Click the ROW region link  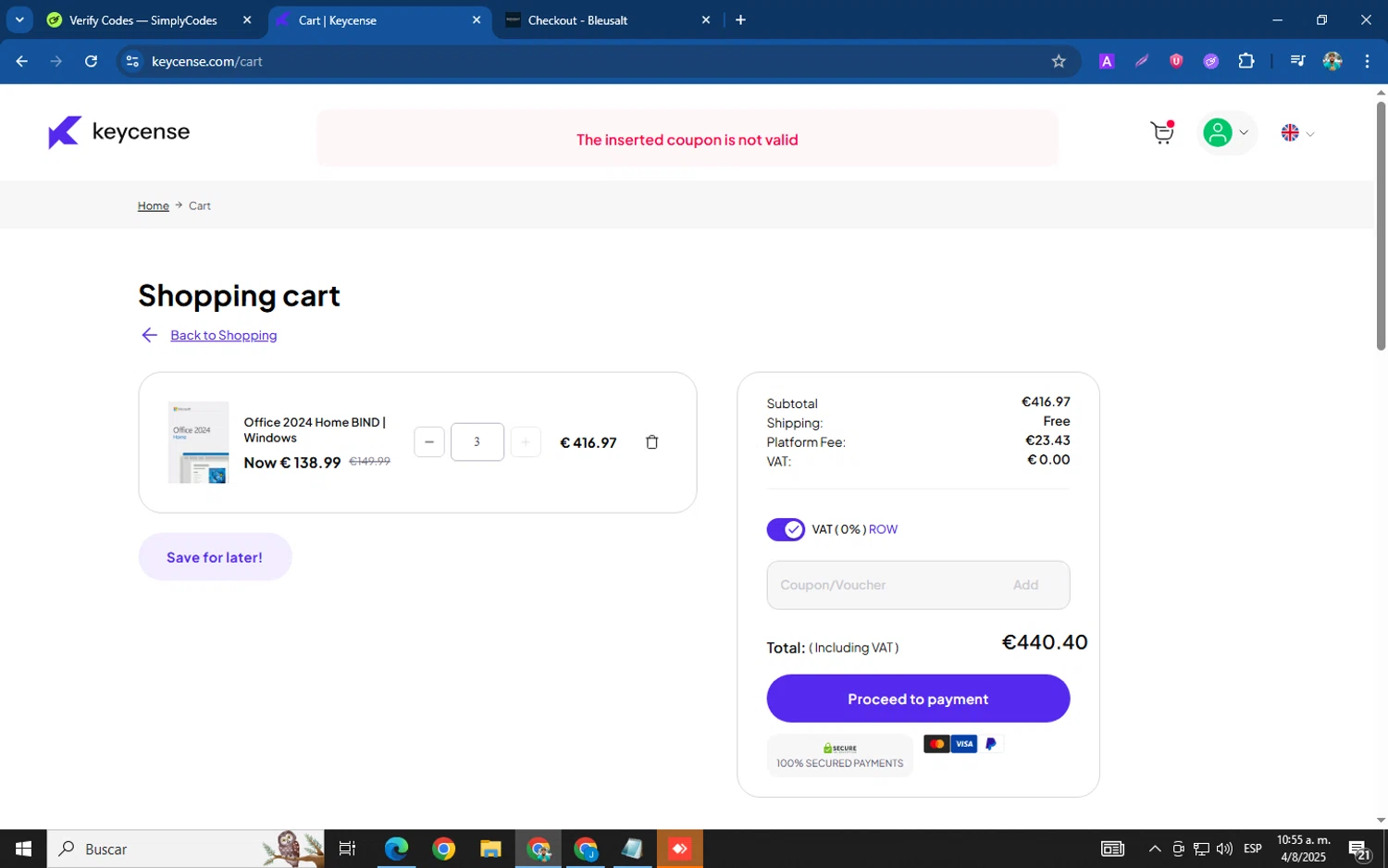click(x=883, y=529)
